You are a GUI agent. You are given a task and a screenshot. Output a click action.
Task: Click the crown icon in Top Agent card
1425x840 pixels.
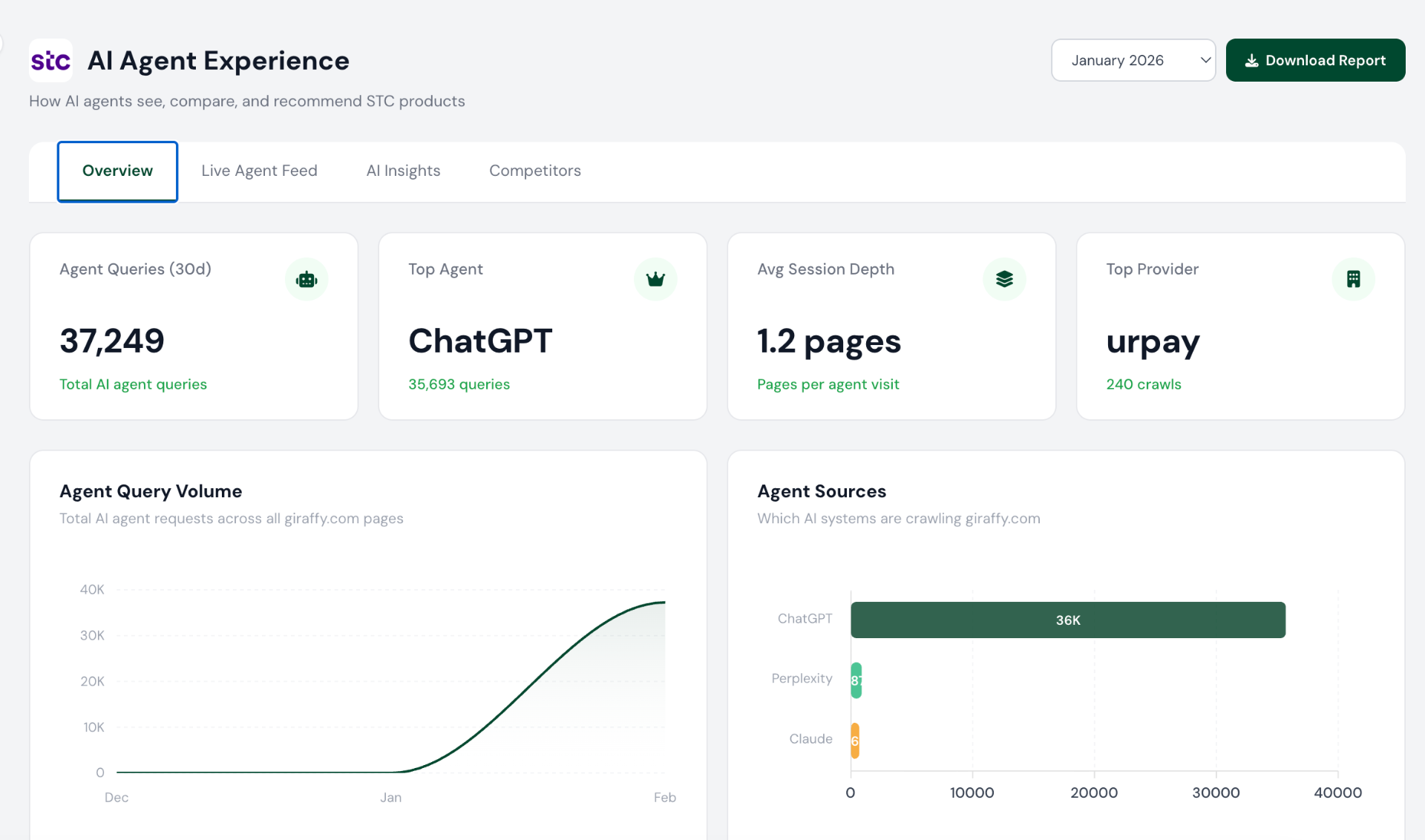[x=655, y=280]
